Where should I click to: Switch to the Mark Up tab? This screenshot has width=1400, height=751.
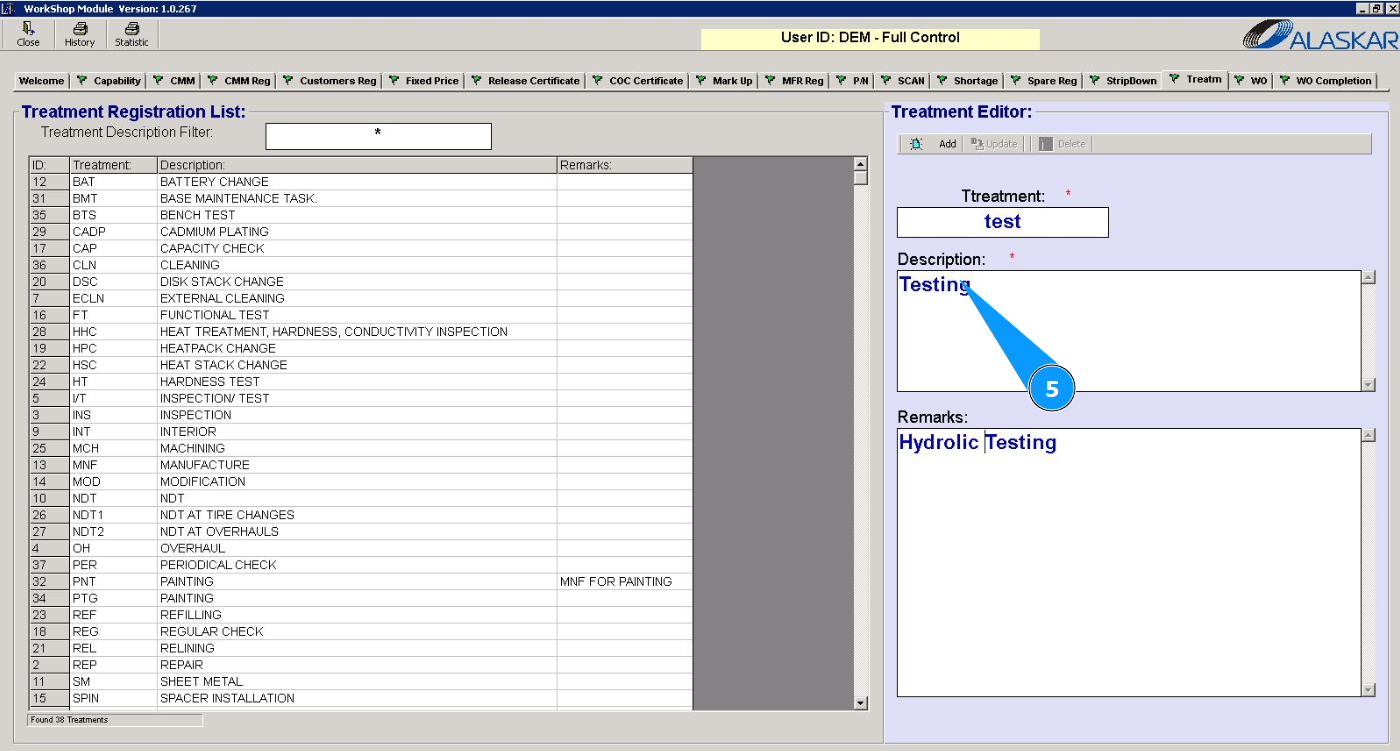(724, 81)
